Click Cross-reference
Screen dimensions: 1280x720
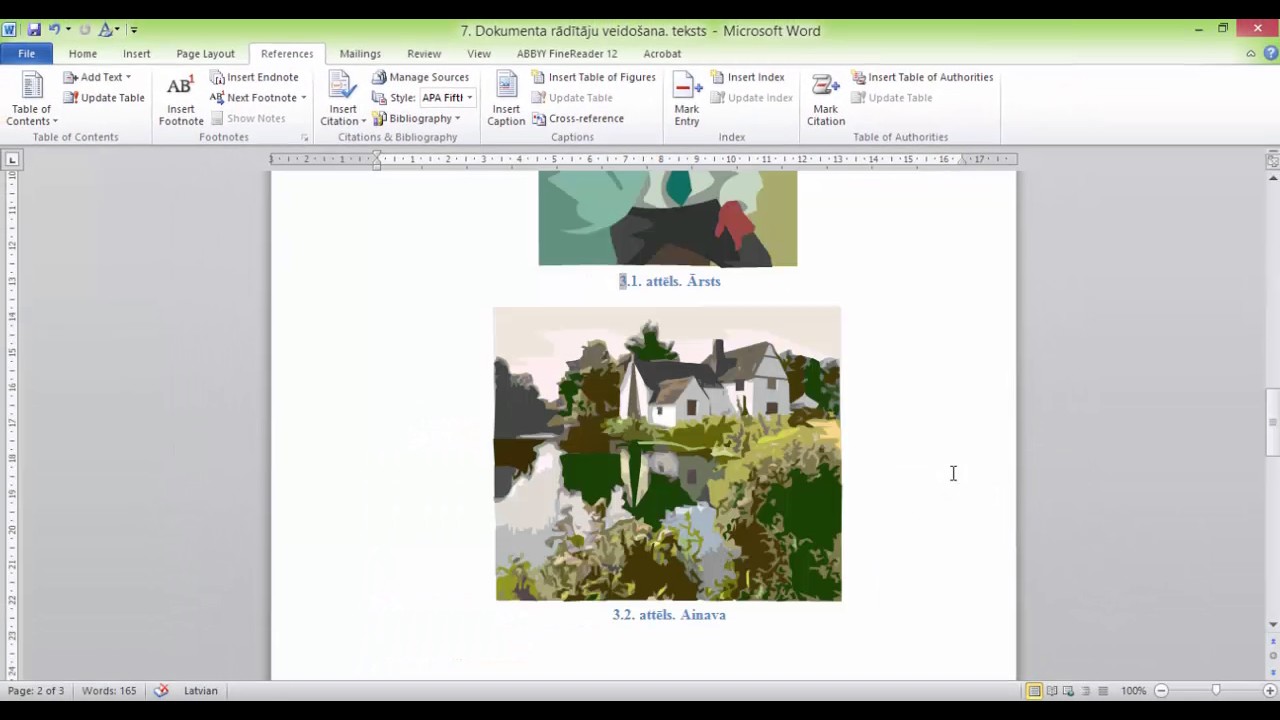pos(578,118)
